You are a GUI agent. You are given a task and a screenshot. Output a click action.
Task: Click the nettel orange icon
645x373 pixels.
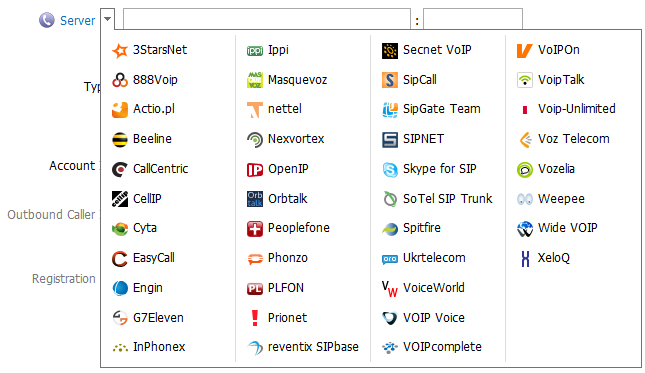tap(255, 110)
